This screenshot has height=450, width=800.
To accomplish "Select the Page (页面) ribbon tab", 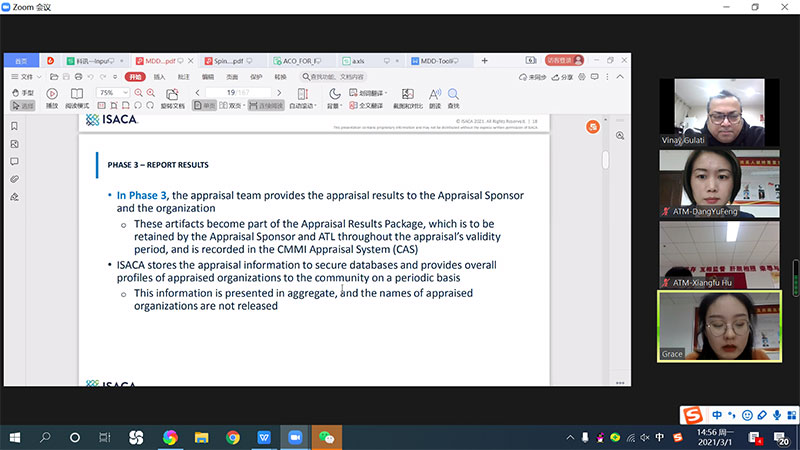I will [232, 77].
